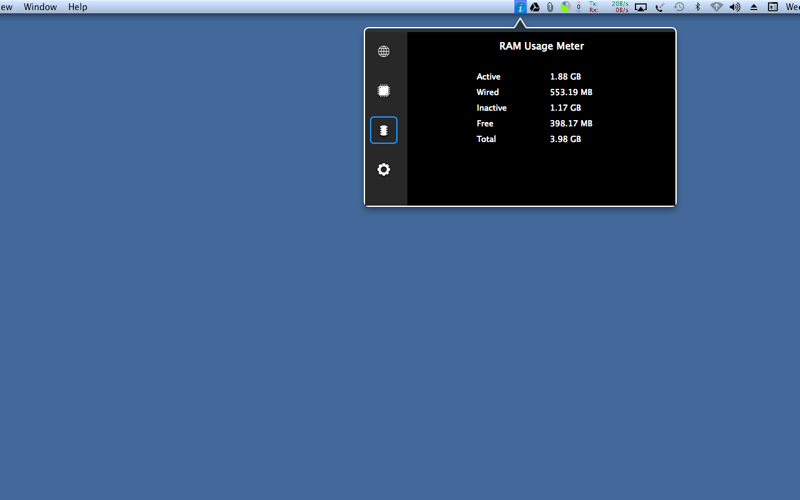Click the phone handset menu bar icon
The image size is (800, 500).
click(660, 7)
